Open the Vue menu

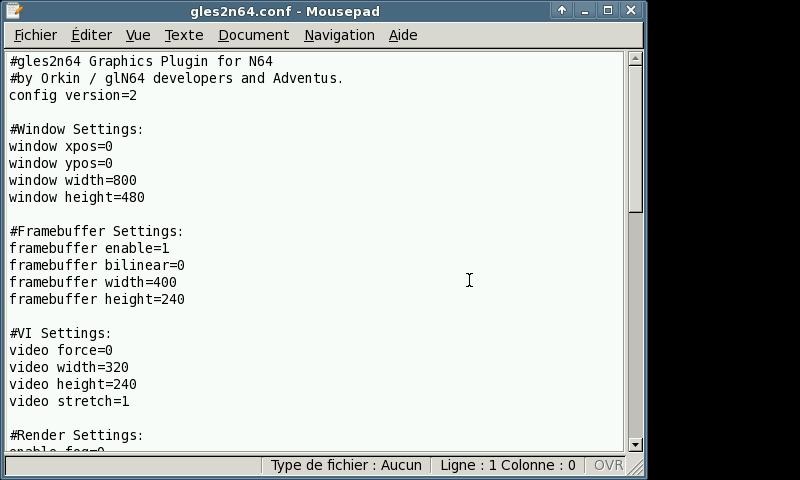point(138,35)
